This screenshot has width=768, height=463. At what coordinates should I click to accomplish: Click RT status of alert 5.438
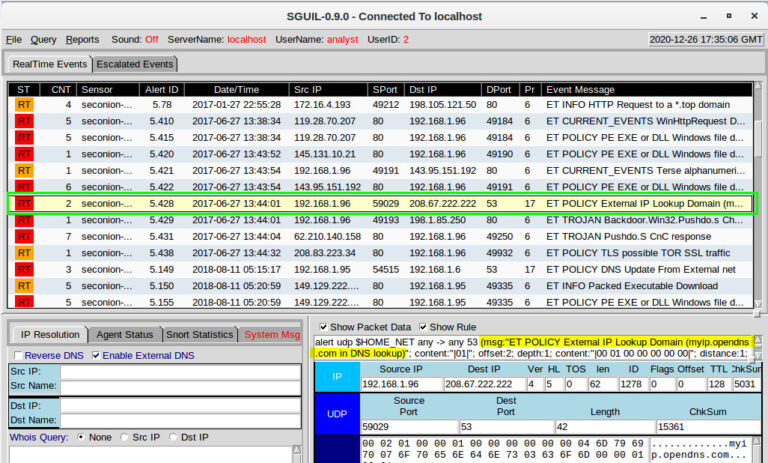click(x=24, y=253)
